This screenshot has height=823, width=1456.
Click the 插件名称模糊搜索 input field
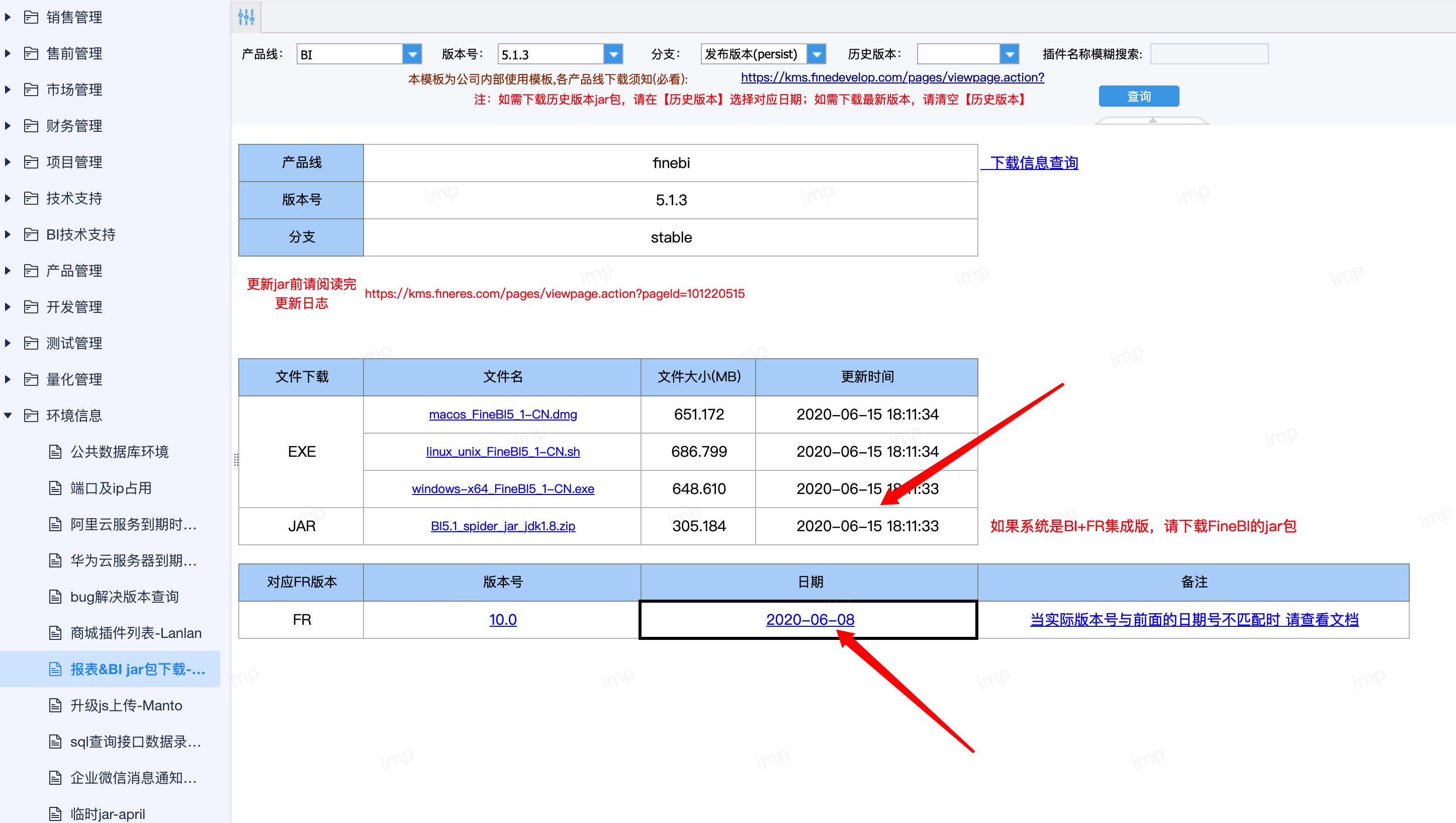tap(1209, 54)
